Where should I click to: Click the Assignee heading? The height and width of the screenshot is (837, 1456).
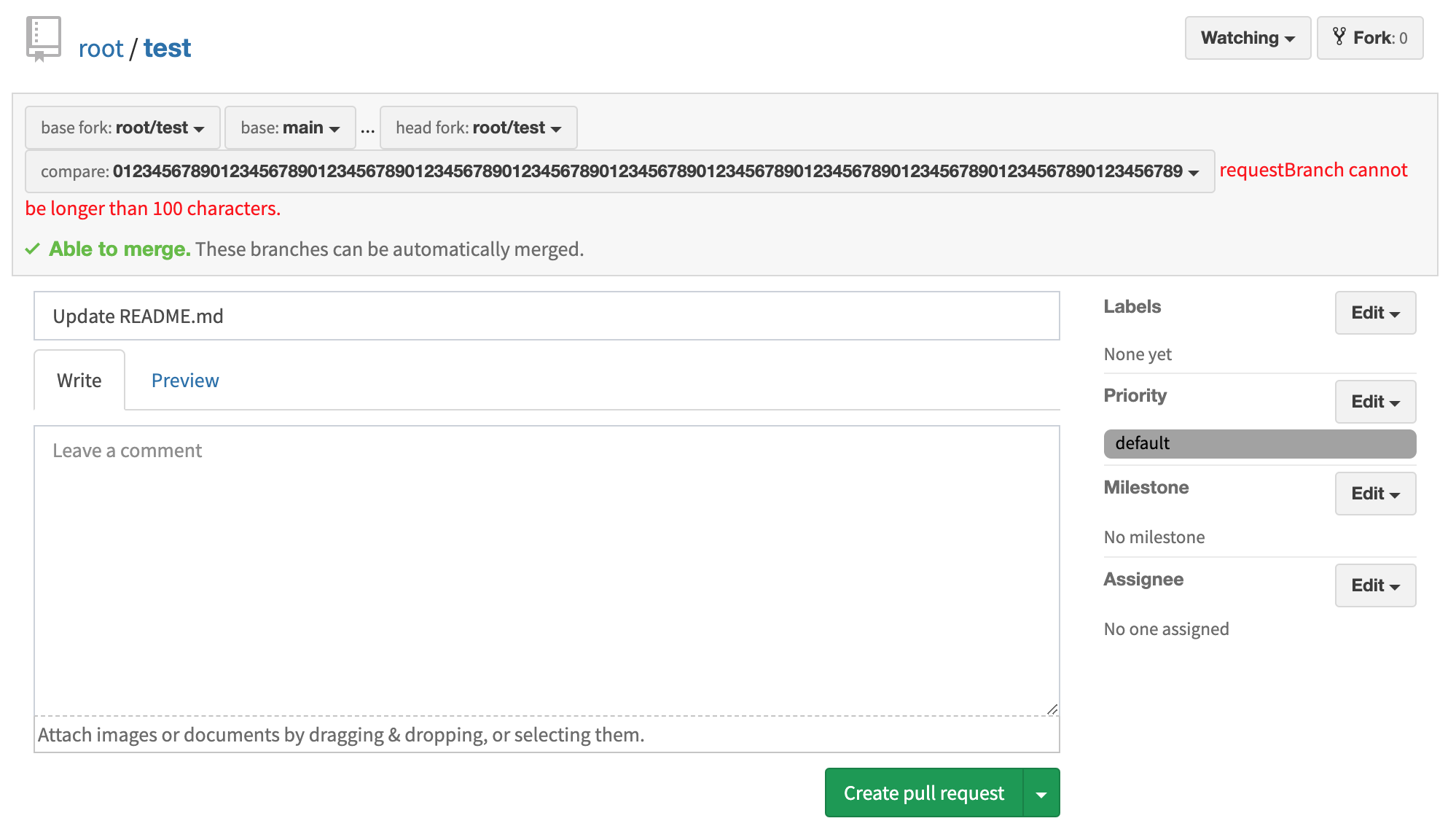(1143, 580)
